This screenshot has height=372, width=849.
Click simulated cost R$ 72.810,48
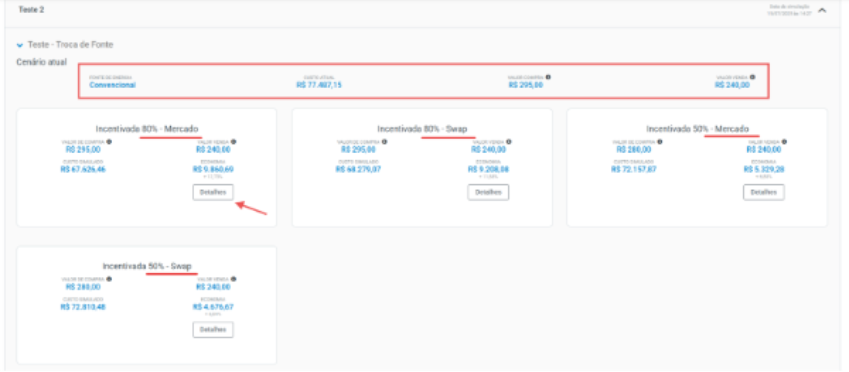(83, 307)
